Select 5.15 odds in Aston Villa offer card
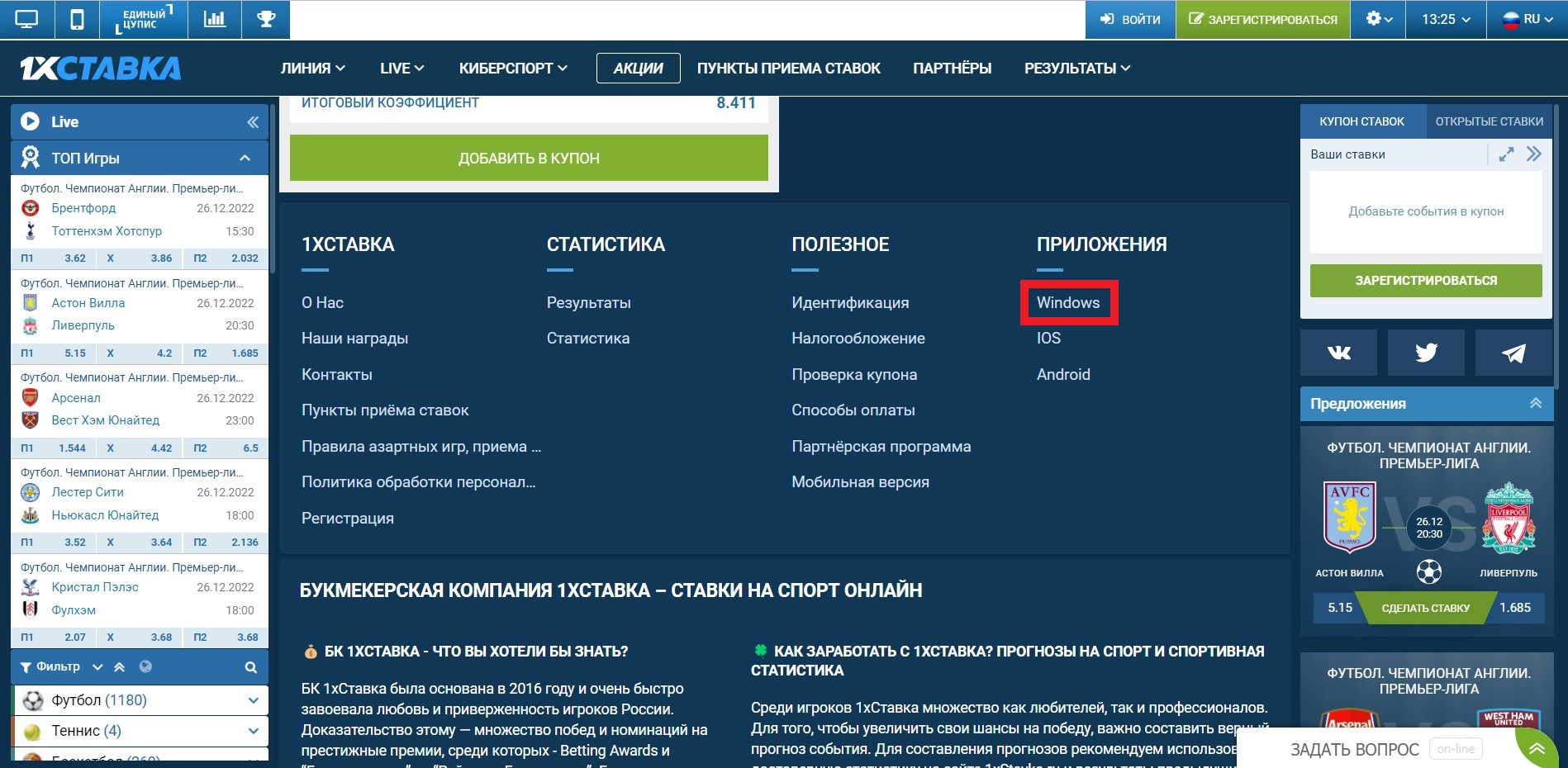This screenshot has width=1568, height=768. tap(1340, 608)
